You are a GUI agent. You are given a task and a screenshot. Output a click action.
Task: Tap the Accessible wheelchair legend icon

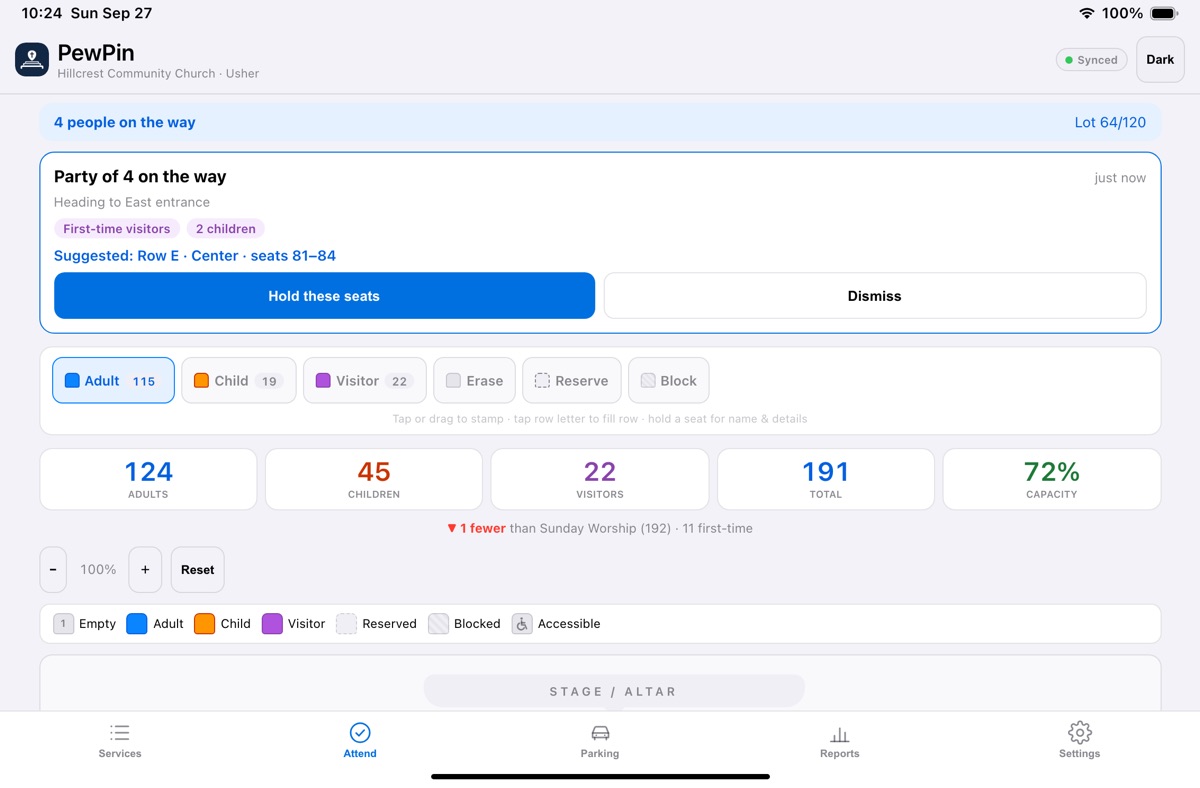tap(522, 624)
